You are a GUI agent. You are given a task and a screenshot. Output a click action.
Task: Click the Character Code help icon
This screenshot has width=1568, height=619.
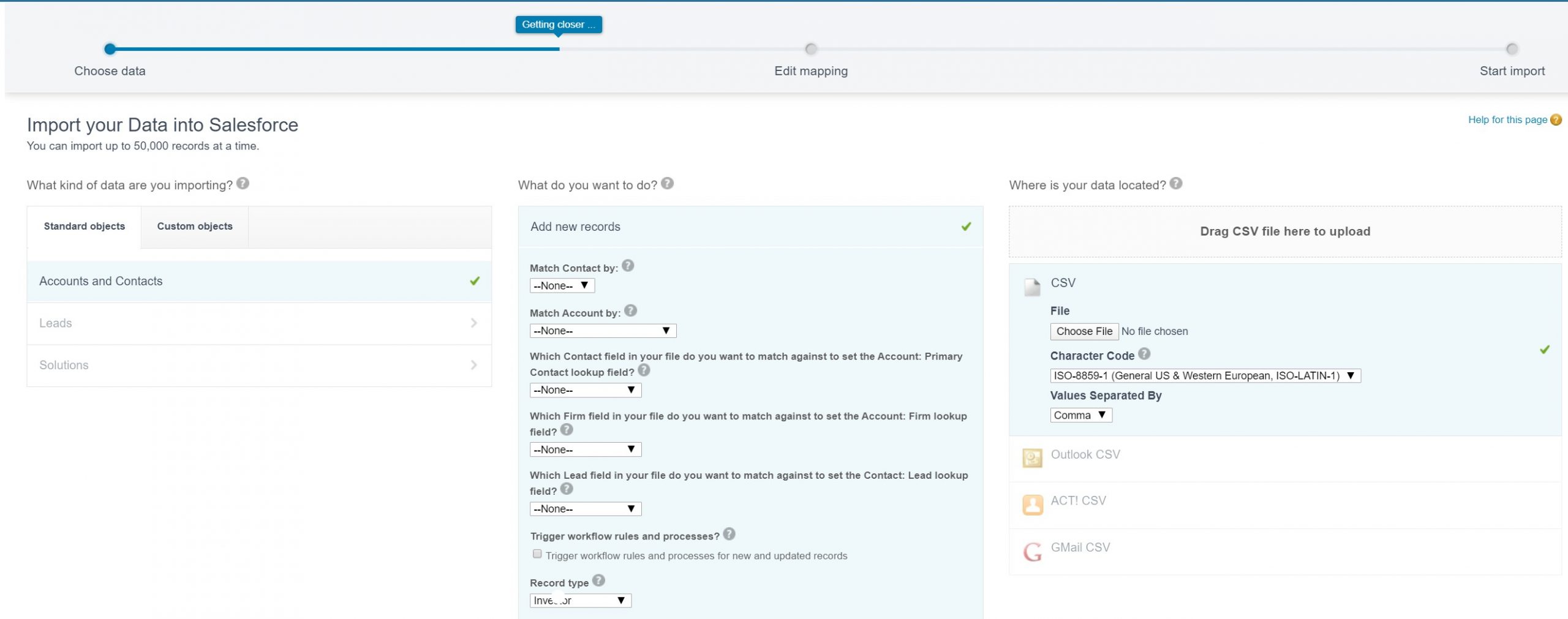pos(1144,354)
